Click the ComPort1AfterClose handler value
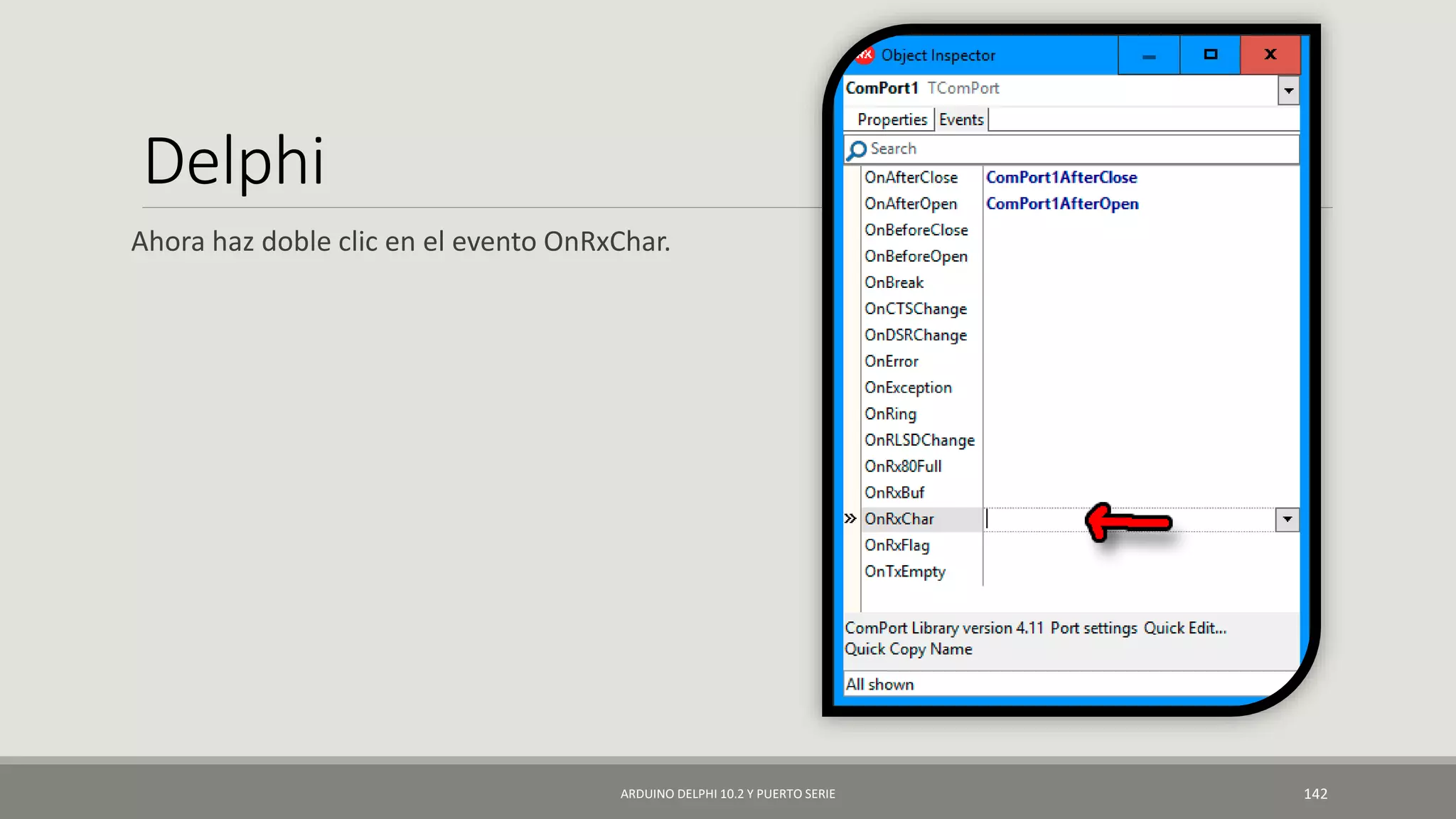The height and width of the screenshot is (819, 1456). click(1061, 178)
